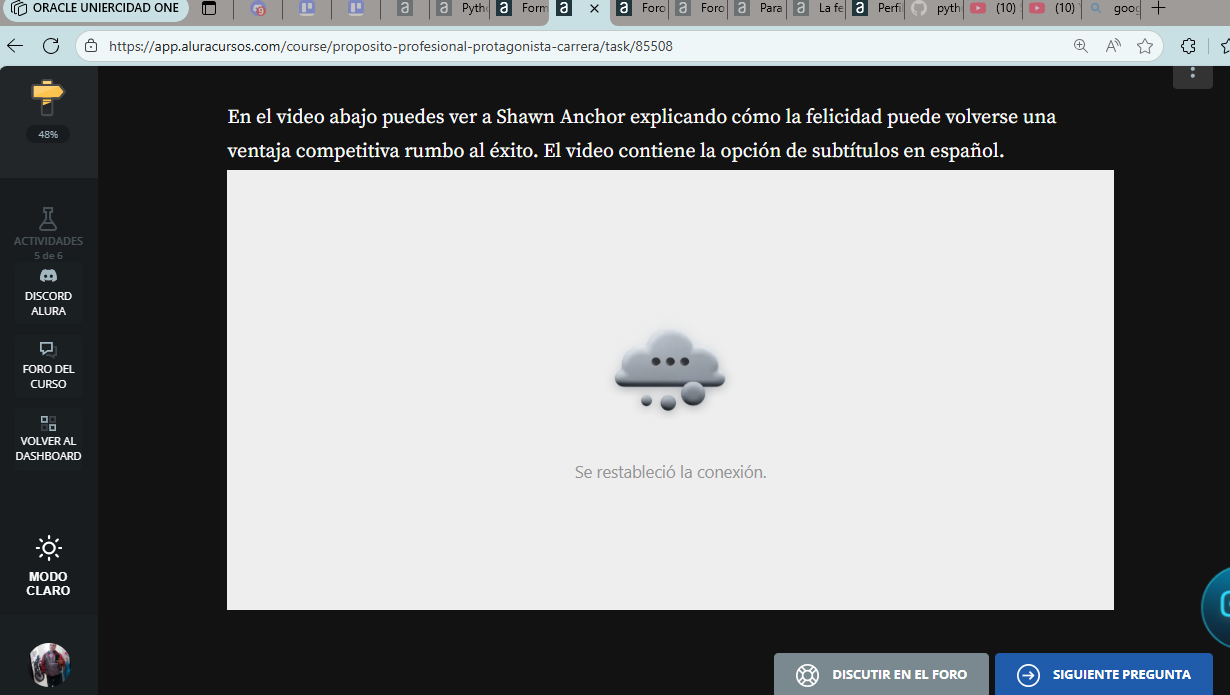
Task: Open the zoom controls in the address bar
Action: point(1080,46)
